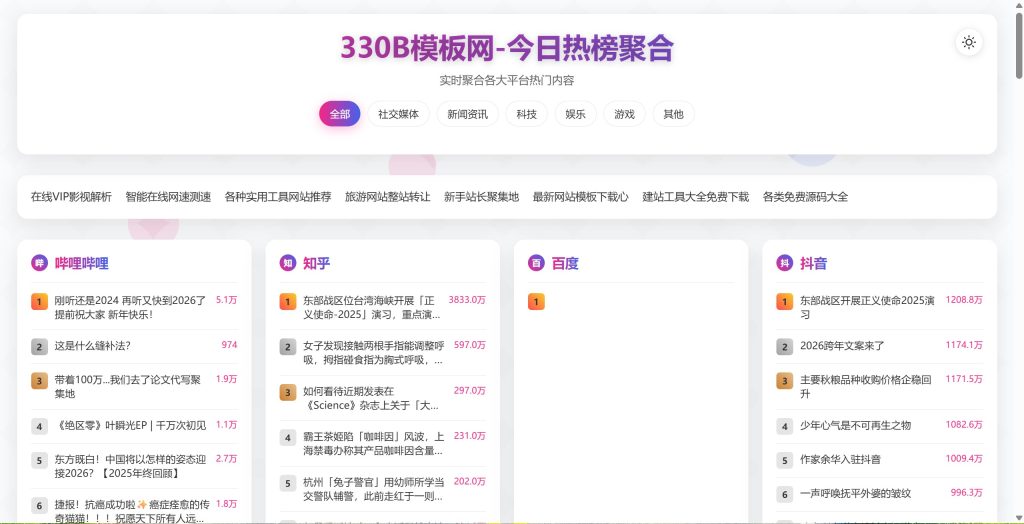Click rank 4 badge beside 霸王茶姬

(x=288, y=437)
